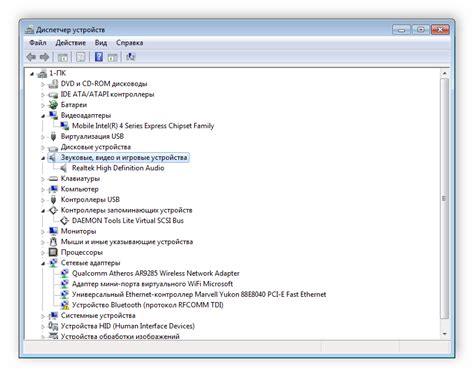Click the Системные устройства icon
474x377 pixels.
tap(53, 315)
